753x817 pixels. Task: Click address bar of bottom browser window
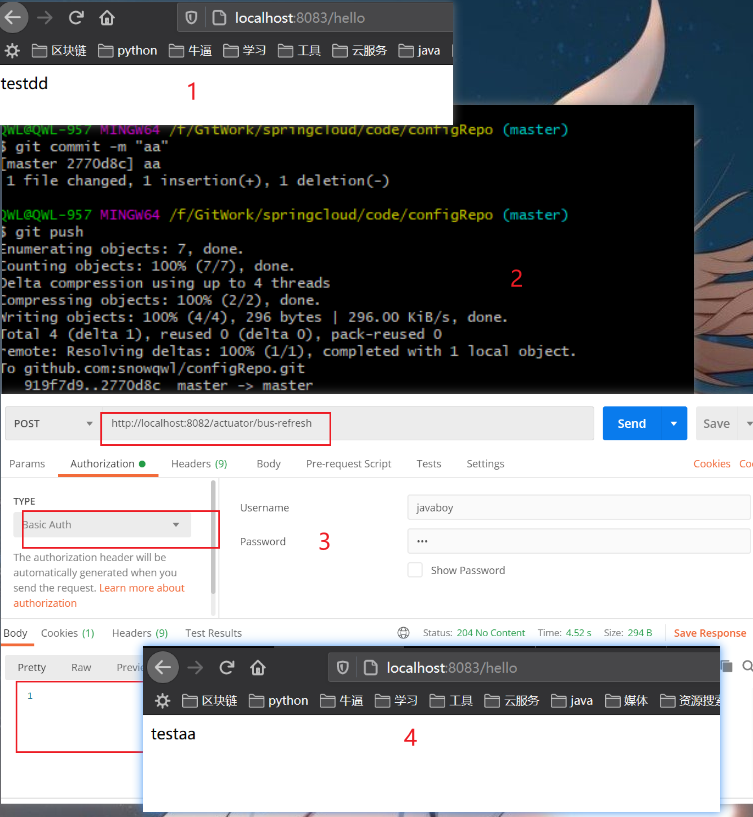tap(524, 667)
